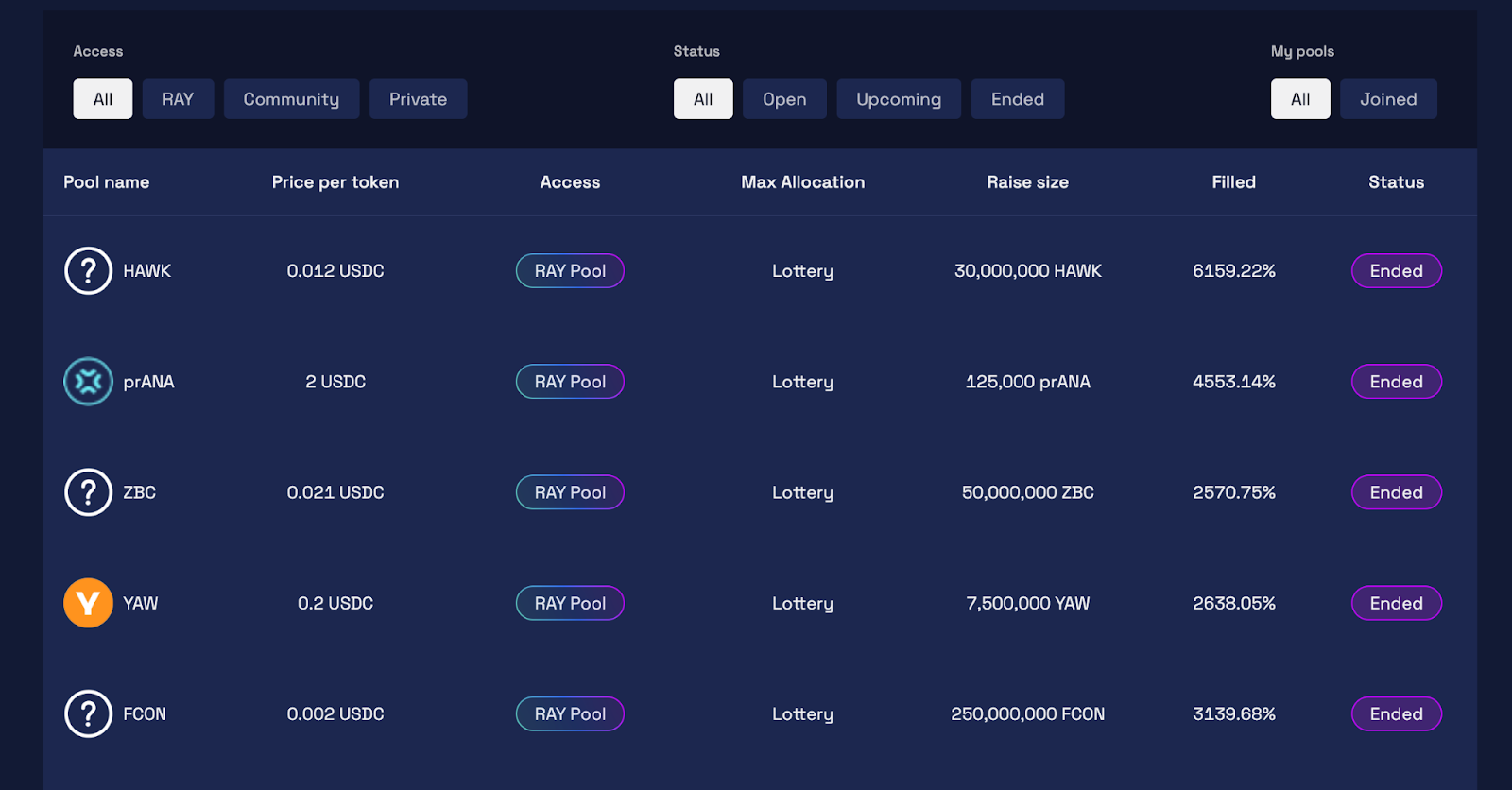
Task: Click Lottery allocation in the YAW row
Action: coord(803,603)
